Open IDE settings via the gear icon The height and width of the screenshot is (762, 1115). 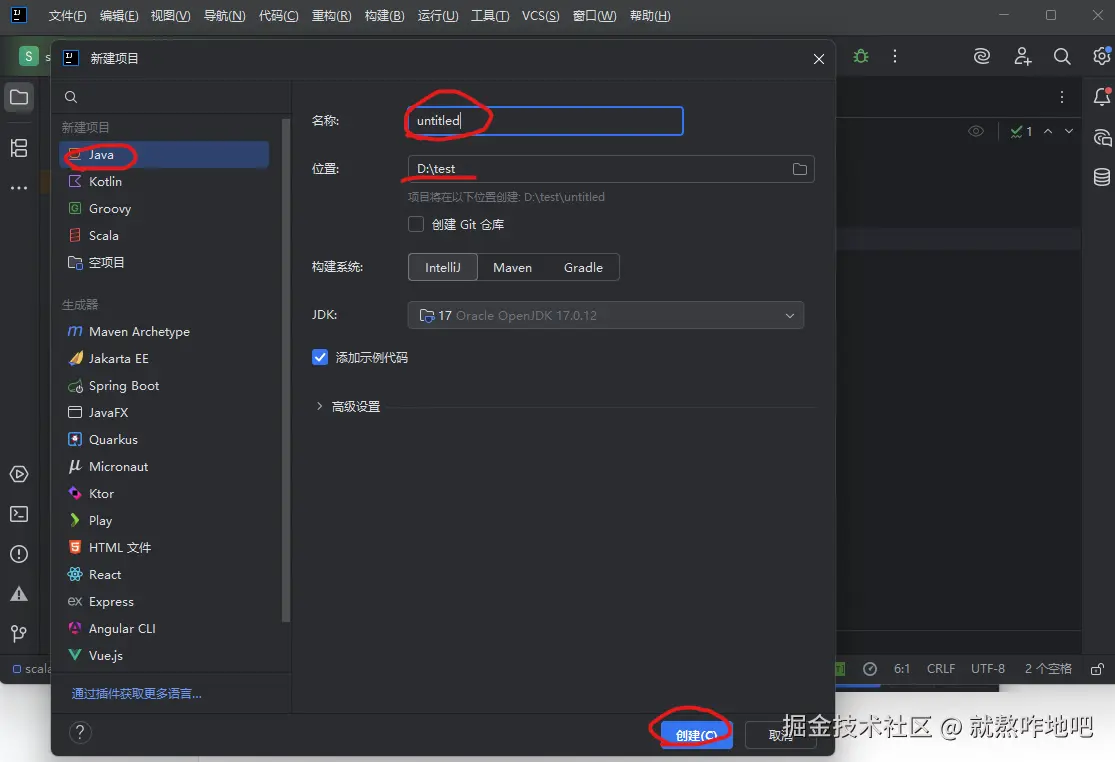click(x=1102, y=57)
